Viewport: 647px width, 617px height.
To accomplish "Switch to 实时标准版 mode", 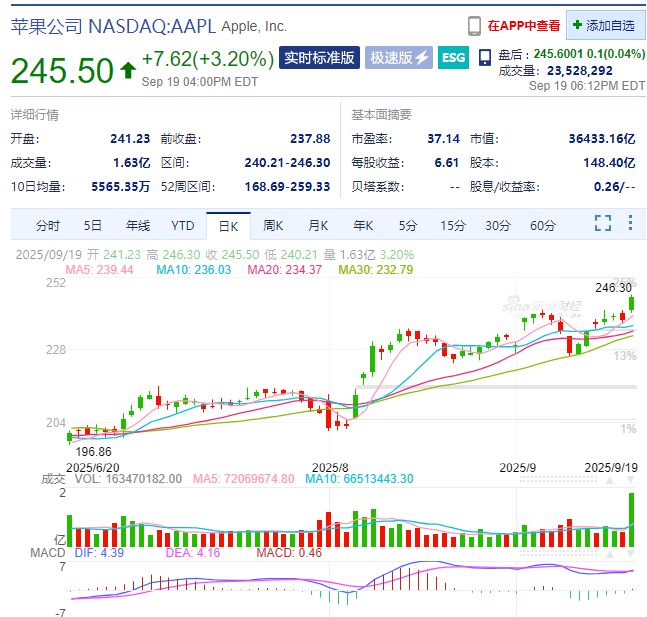I will click(x=319, y=57).
